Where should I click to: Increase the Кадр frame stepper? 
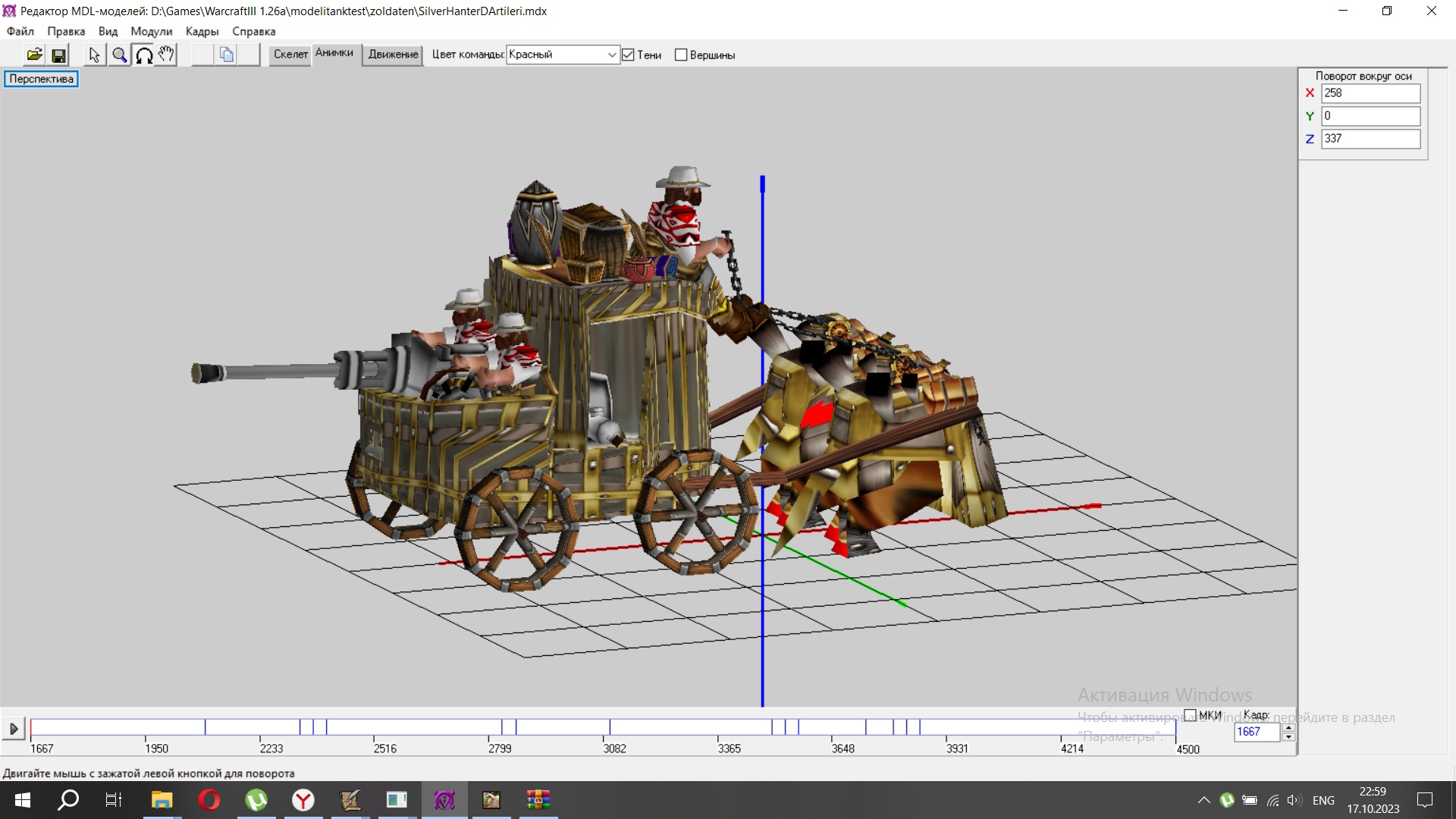pos(1288,727)
